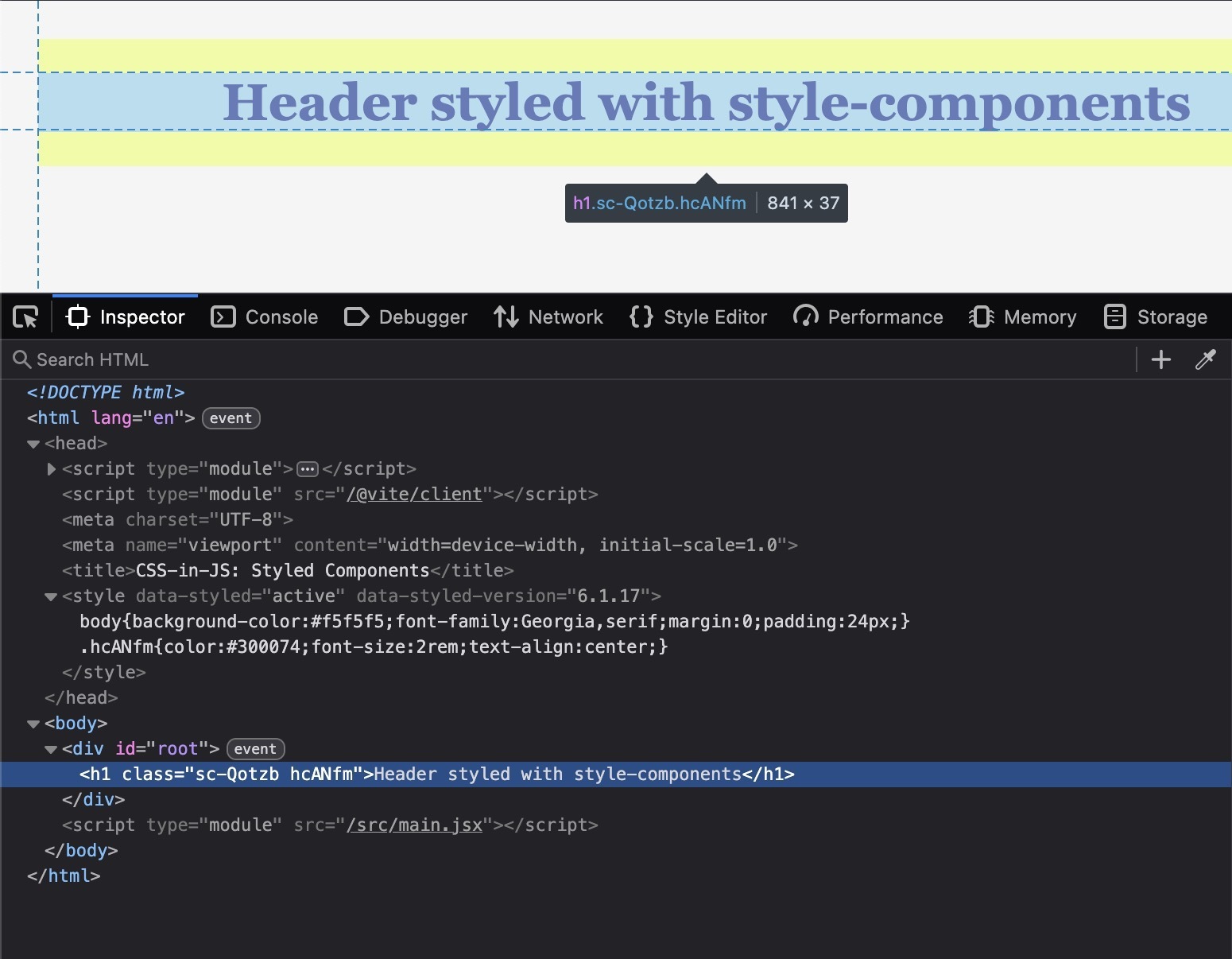
Task: Click the .hcANfm CSS rule text
Action: tap(374, 647)
